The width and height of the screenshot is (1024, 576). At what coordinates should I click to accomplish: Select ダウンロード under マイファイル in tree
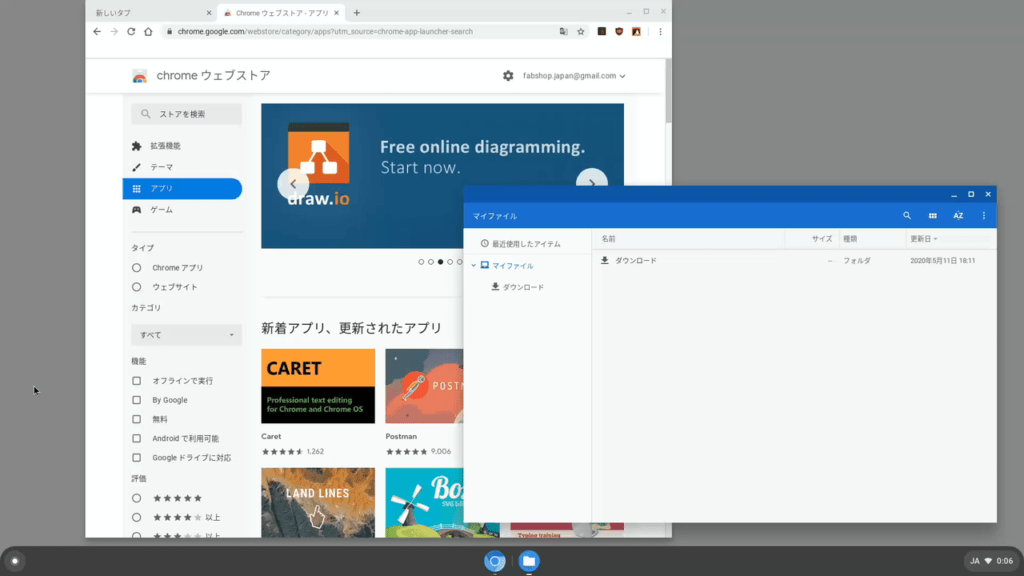coord(523,287)
